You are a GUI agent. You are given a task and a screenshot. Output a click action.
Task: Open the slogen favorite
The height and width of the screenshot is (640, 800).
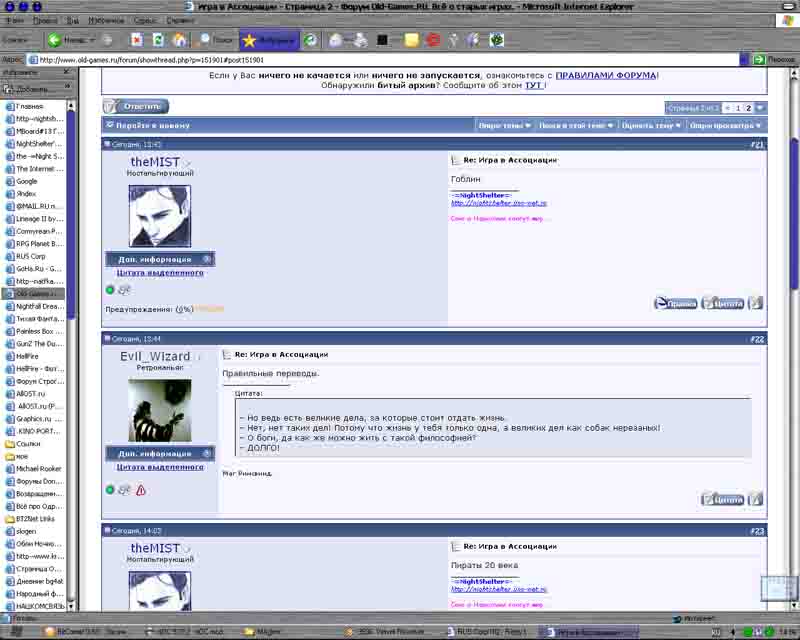tap(21, 531)
